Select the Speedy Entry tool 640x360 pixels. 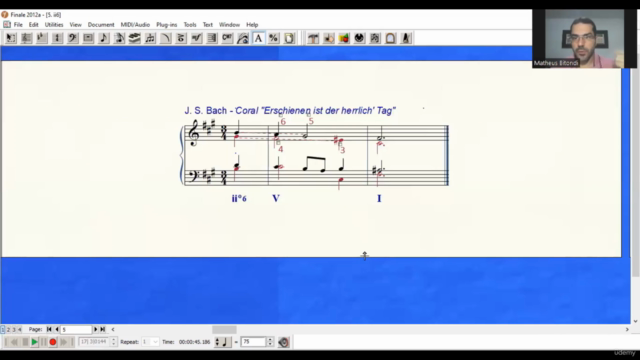(119, 38)
